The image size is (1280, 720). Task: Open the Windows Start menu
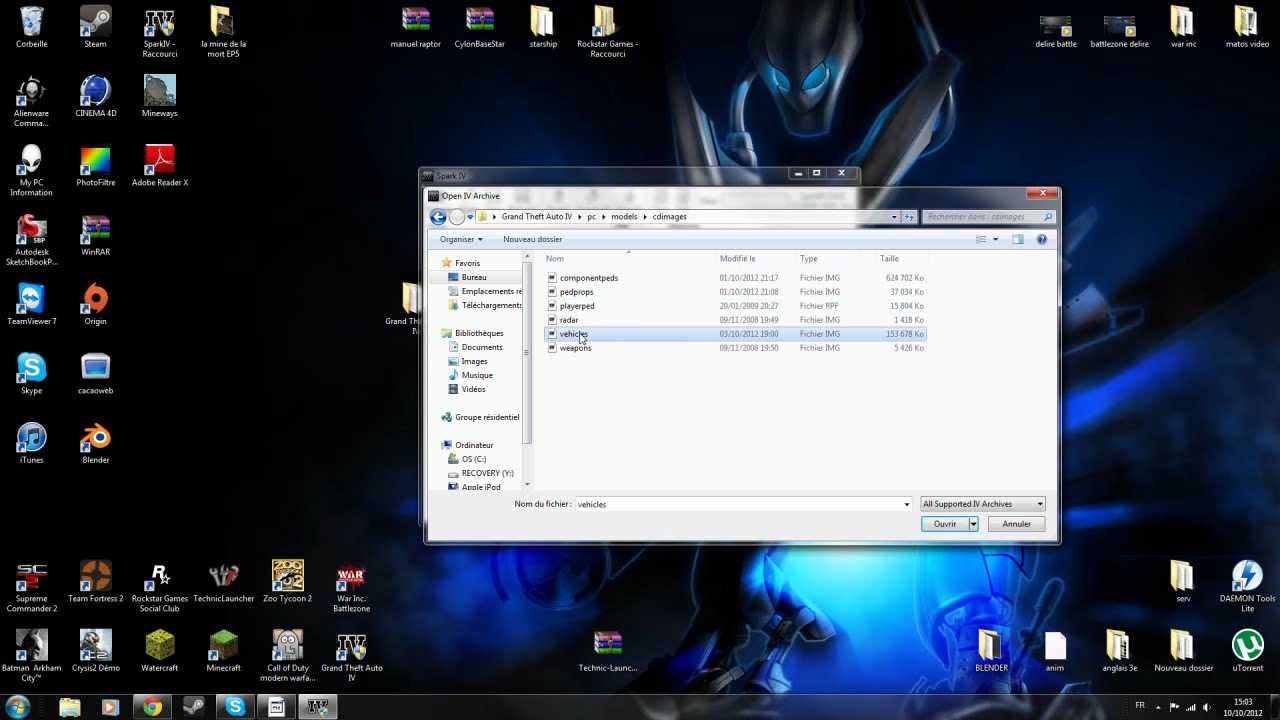click(18, 707)
